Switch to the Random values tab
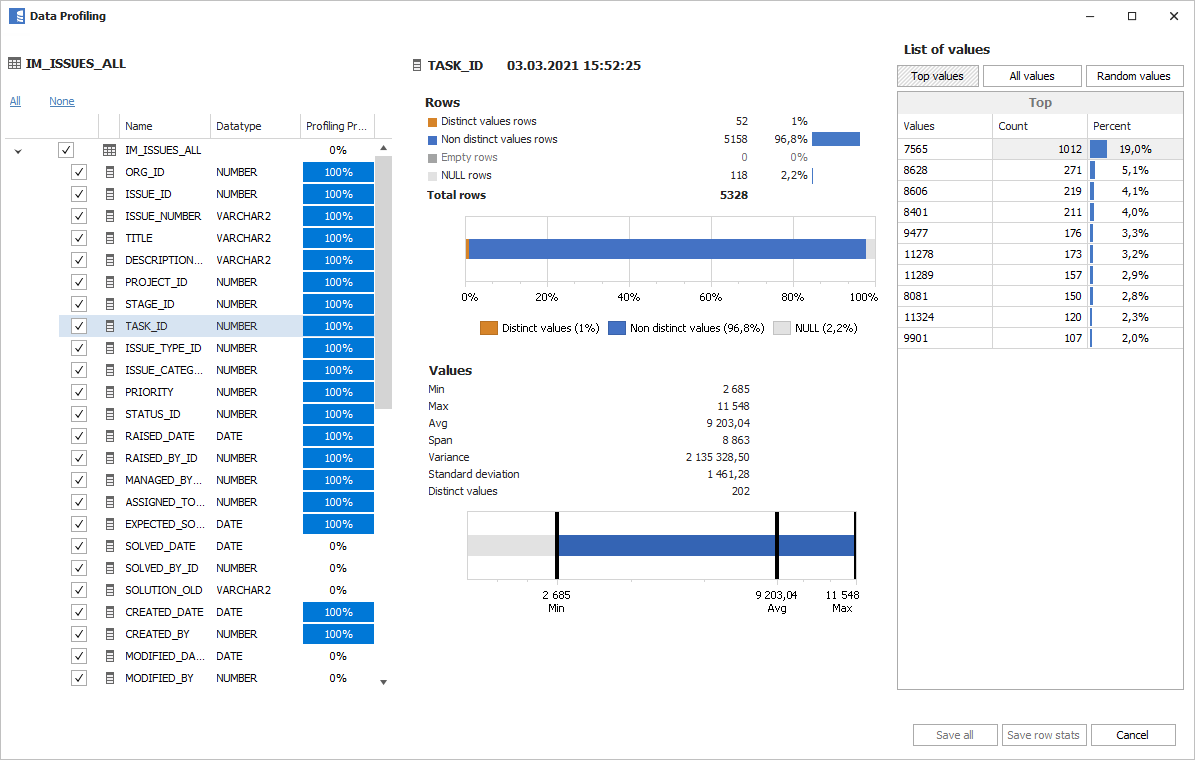The image size is (1195, 760). (1134, 76)
